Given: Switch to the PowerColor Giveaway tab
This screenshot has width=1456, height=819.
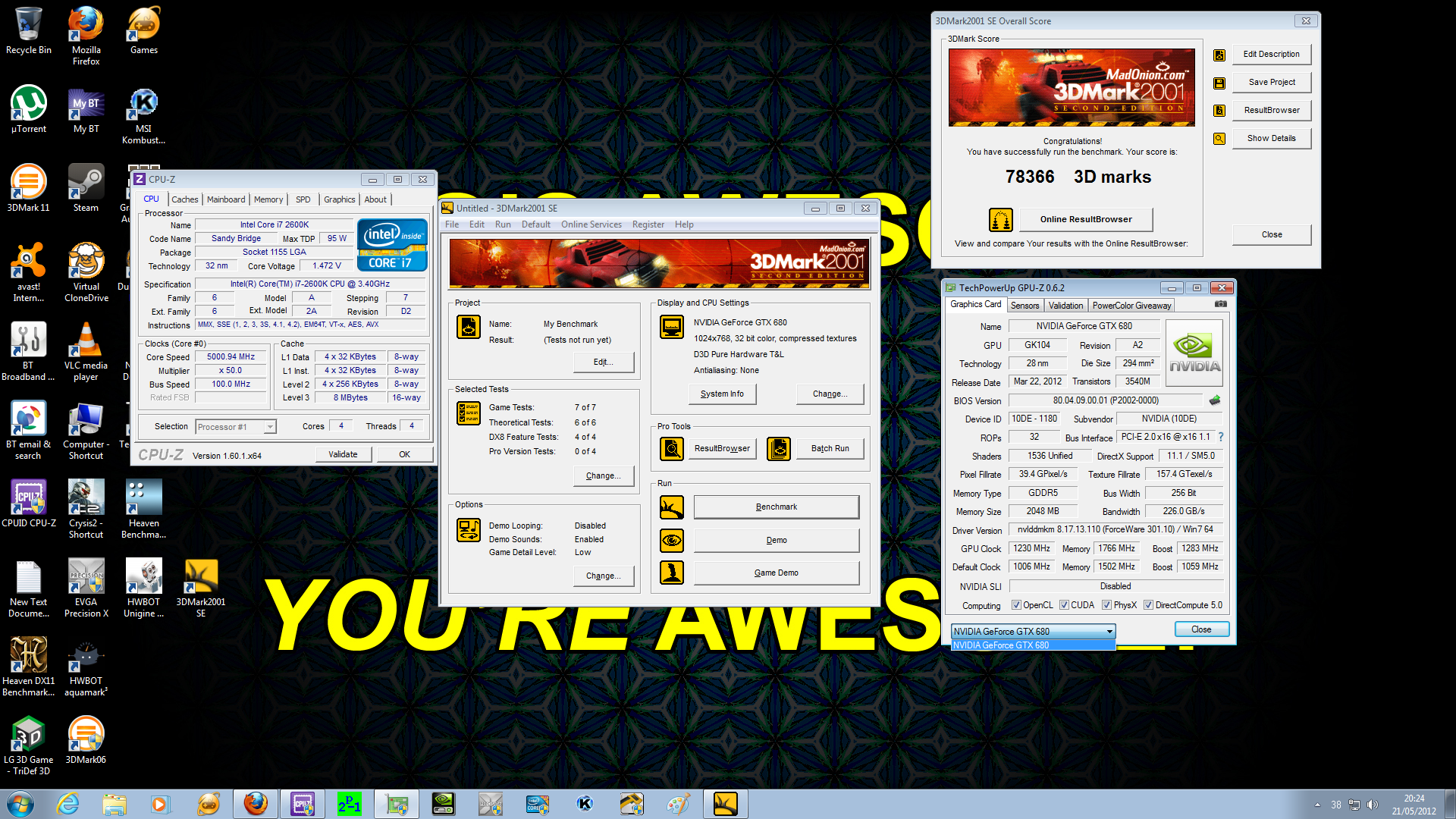Looking at the screenshot, I should click(1131, 306).
